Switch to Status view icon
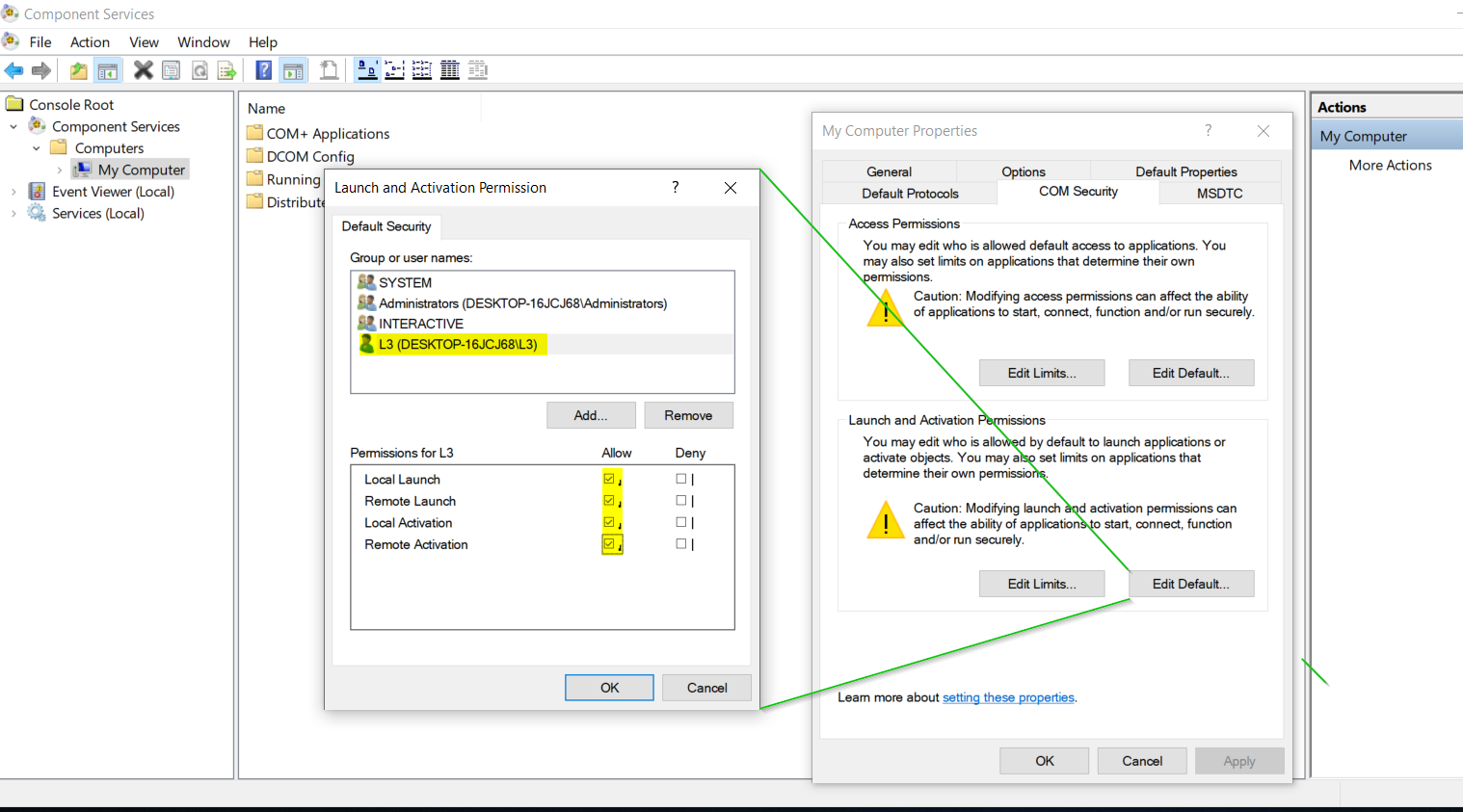Screen dimensions: 1463x812 tap(478, 70)
